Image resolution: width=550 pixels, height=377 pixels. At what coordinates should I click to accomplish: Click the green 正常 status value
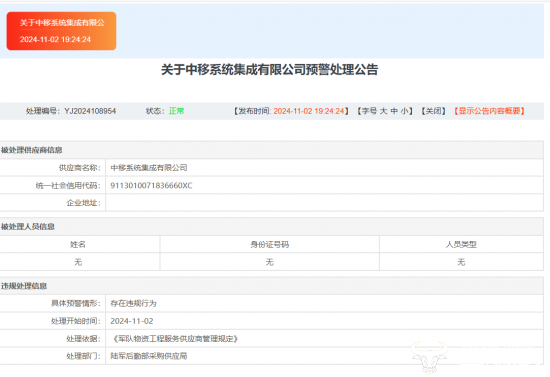click(x=176, y=111)
